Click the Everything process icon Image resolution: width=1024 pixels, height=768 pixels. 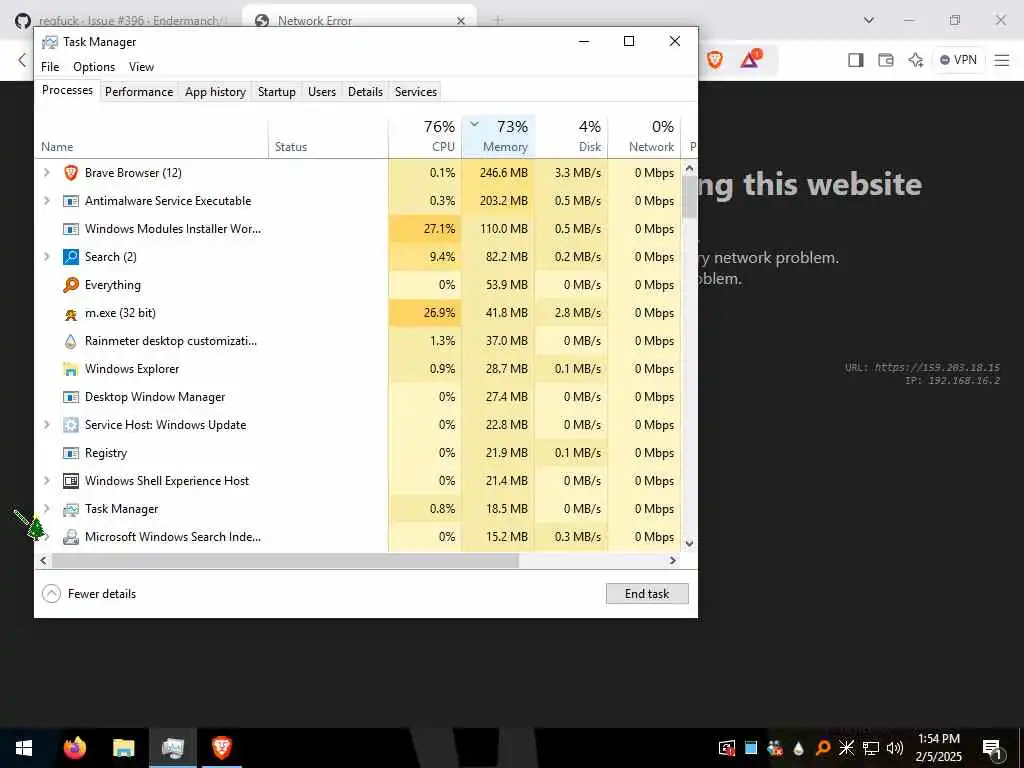[x=71, y=285]
